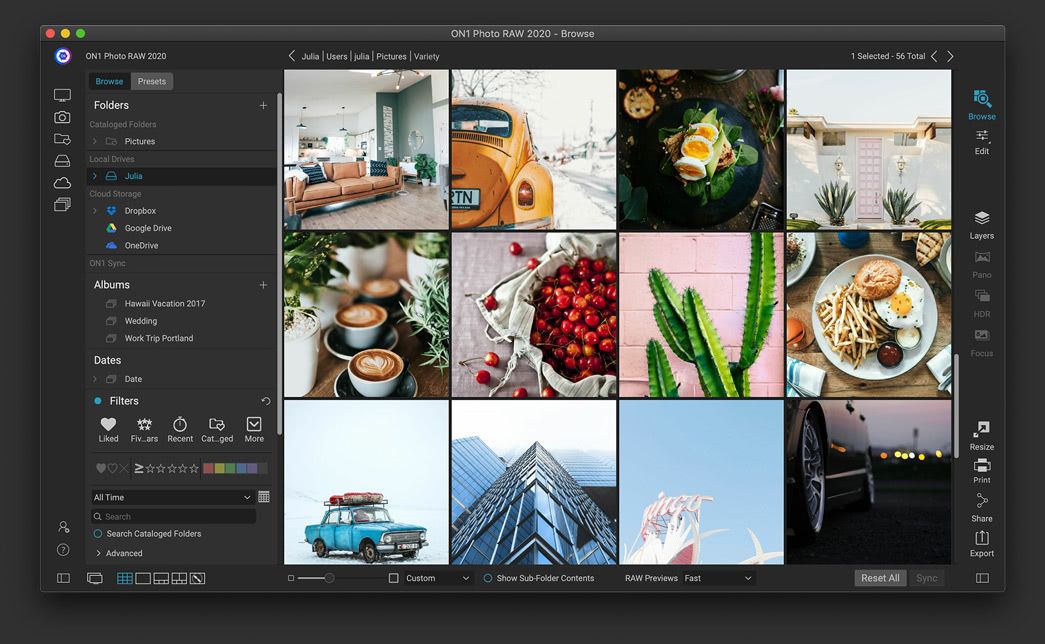Screen dimensions: 1045x644
Task: Open the Edit module
Action: click(x=982, y=142)
